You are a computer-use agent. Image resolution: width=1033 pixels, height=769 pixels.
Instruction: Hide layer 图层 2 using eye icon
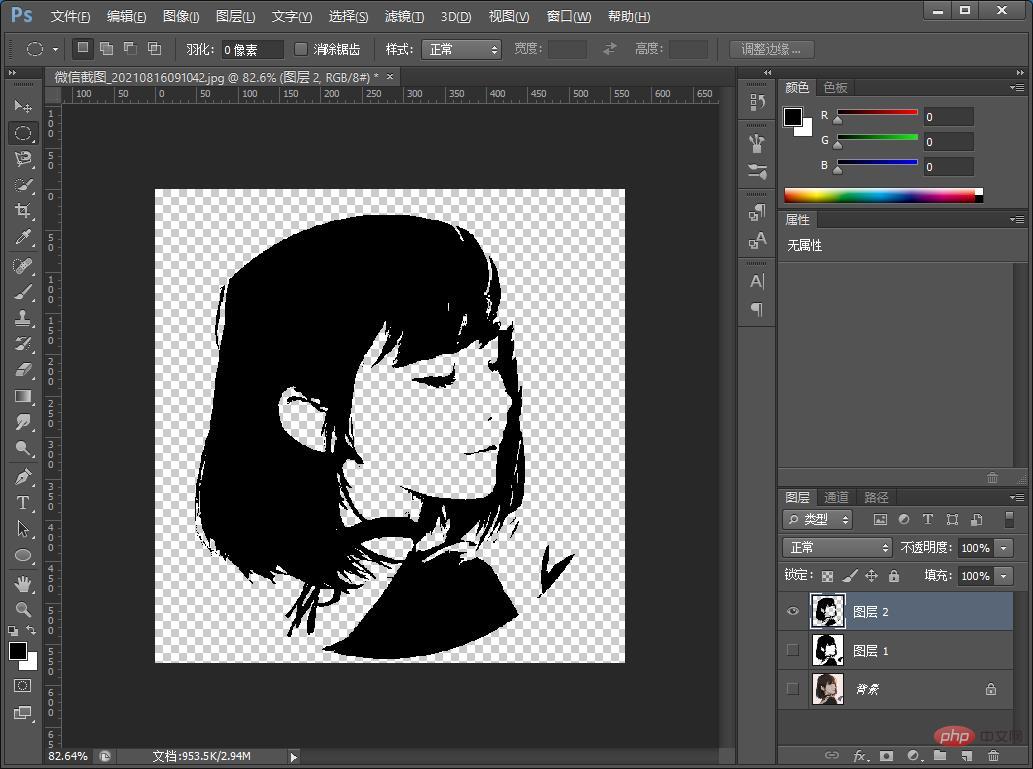coord(793,611)
